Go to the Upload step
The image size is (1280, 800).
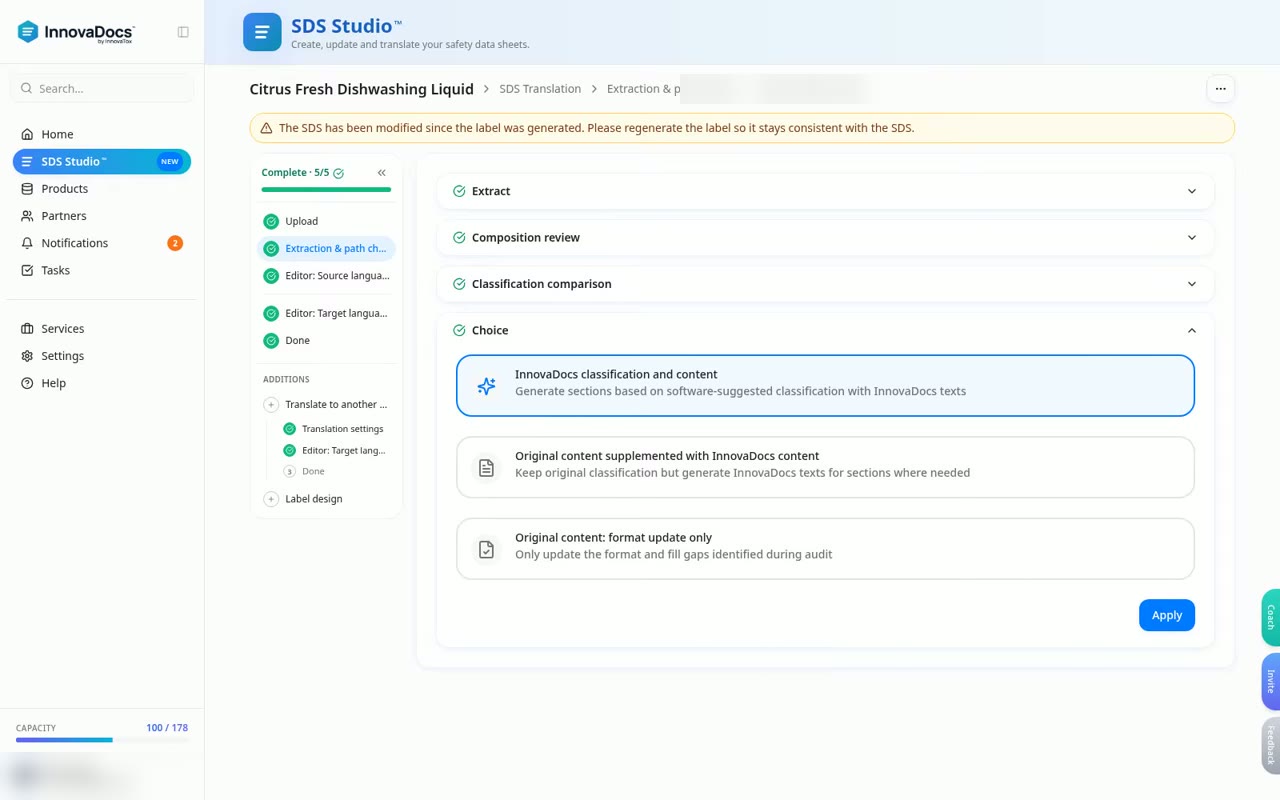[327, 222]
